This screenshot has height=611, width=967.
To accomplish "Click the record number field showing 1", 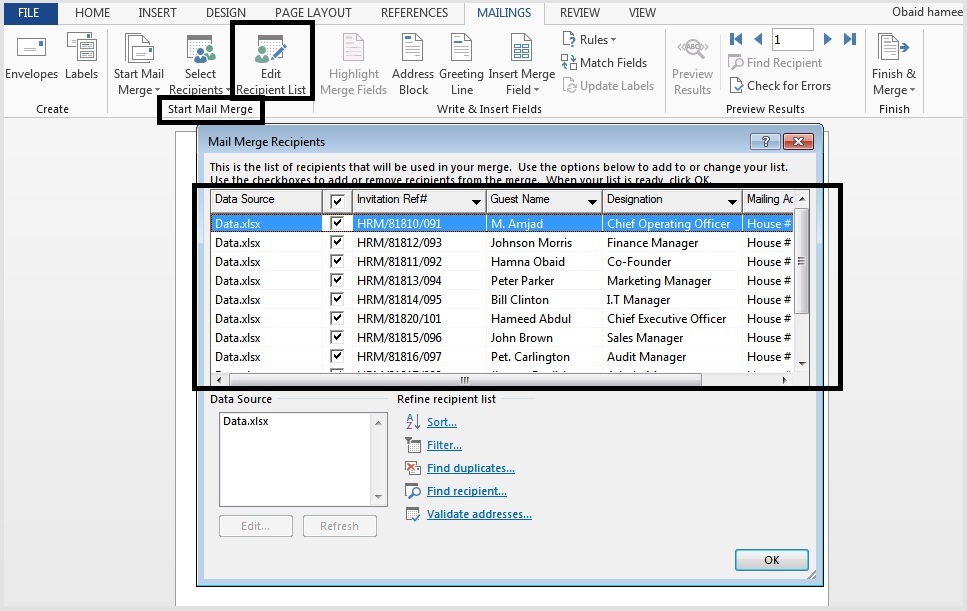I will [792, 39].
